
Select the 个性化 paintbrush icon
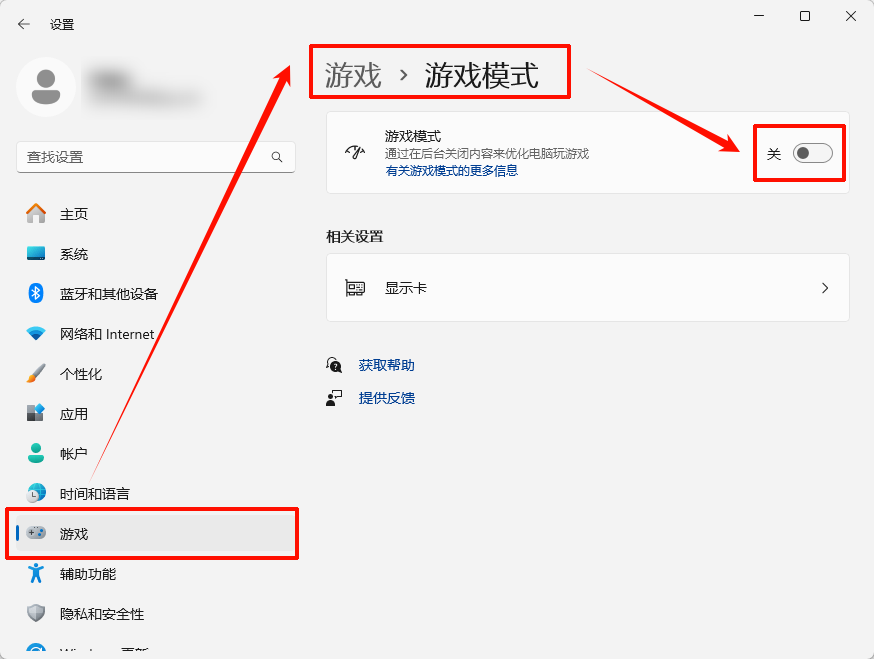[34, 373]
